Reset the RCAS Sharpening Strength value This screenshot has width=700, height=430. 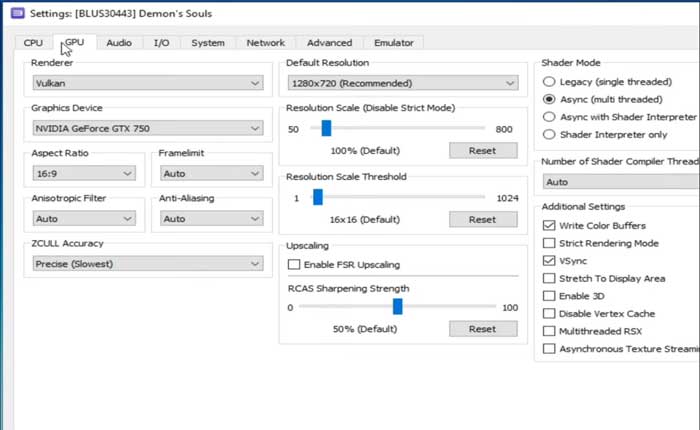pyautogui.click(x=482, y=328)
